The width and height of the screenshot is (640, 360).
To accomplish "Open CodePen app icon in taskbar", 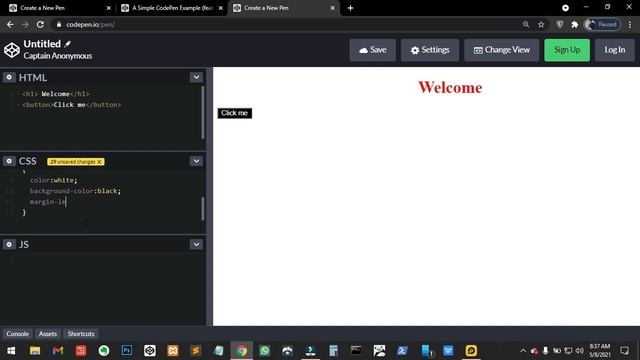I will [150, 351].
